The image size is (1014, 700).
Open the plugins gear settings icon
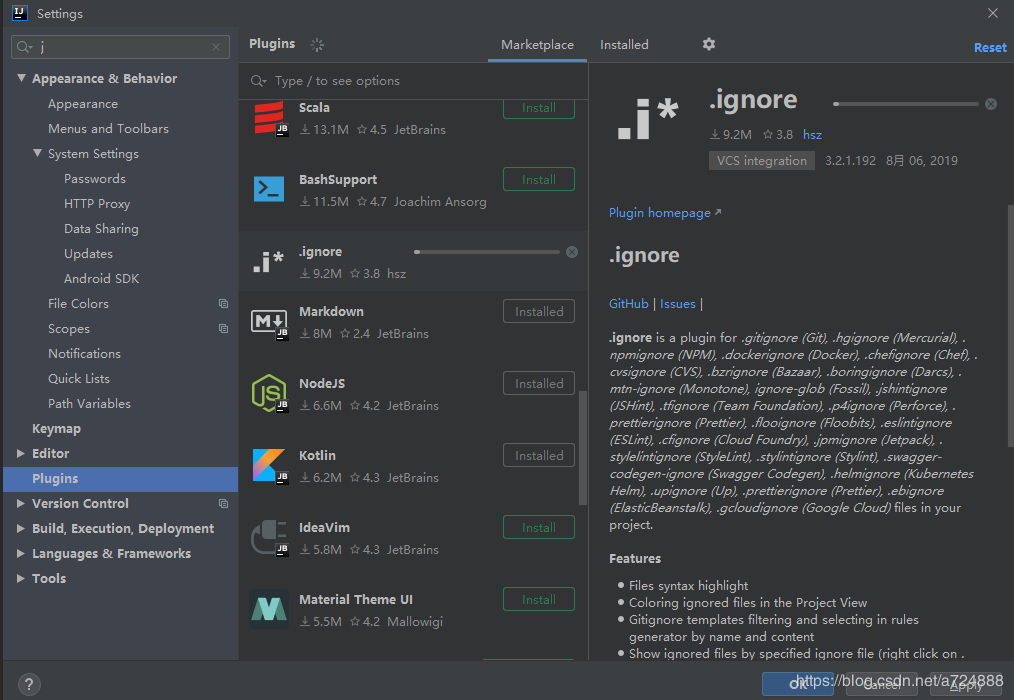709,44
